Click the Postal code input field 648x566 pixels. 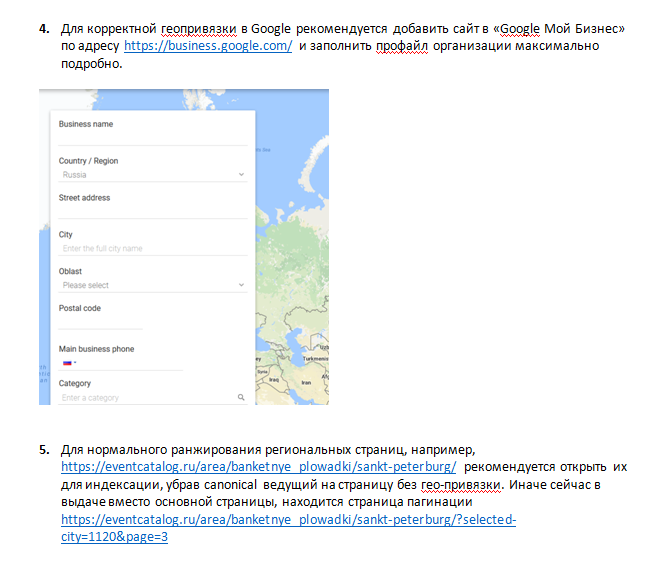pos(100,322)
